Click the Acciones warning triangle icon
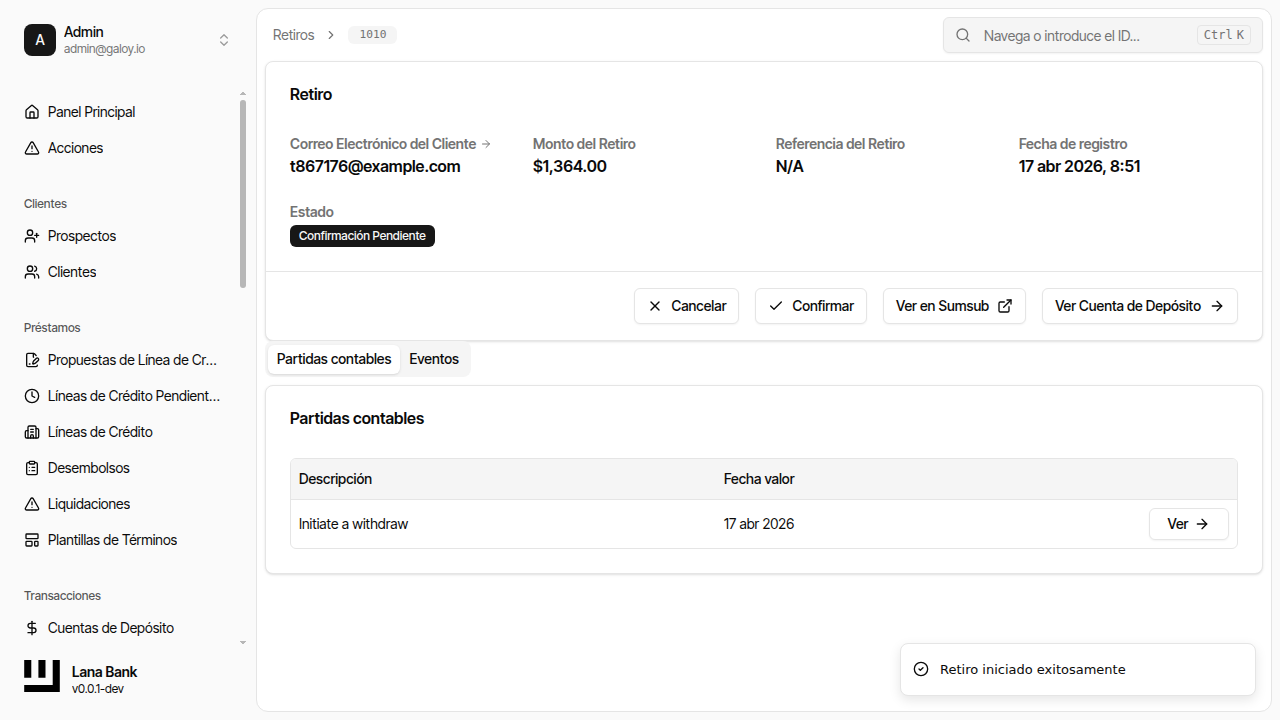This screenshot has width=1280, height=720. [x=32, y=148]
